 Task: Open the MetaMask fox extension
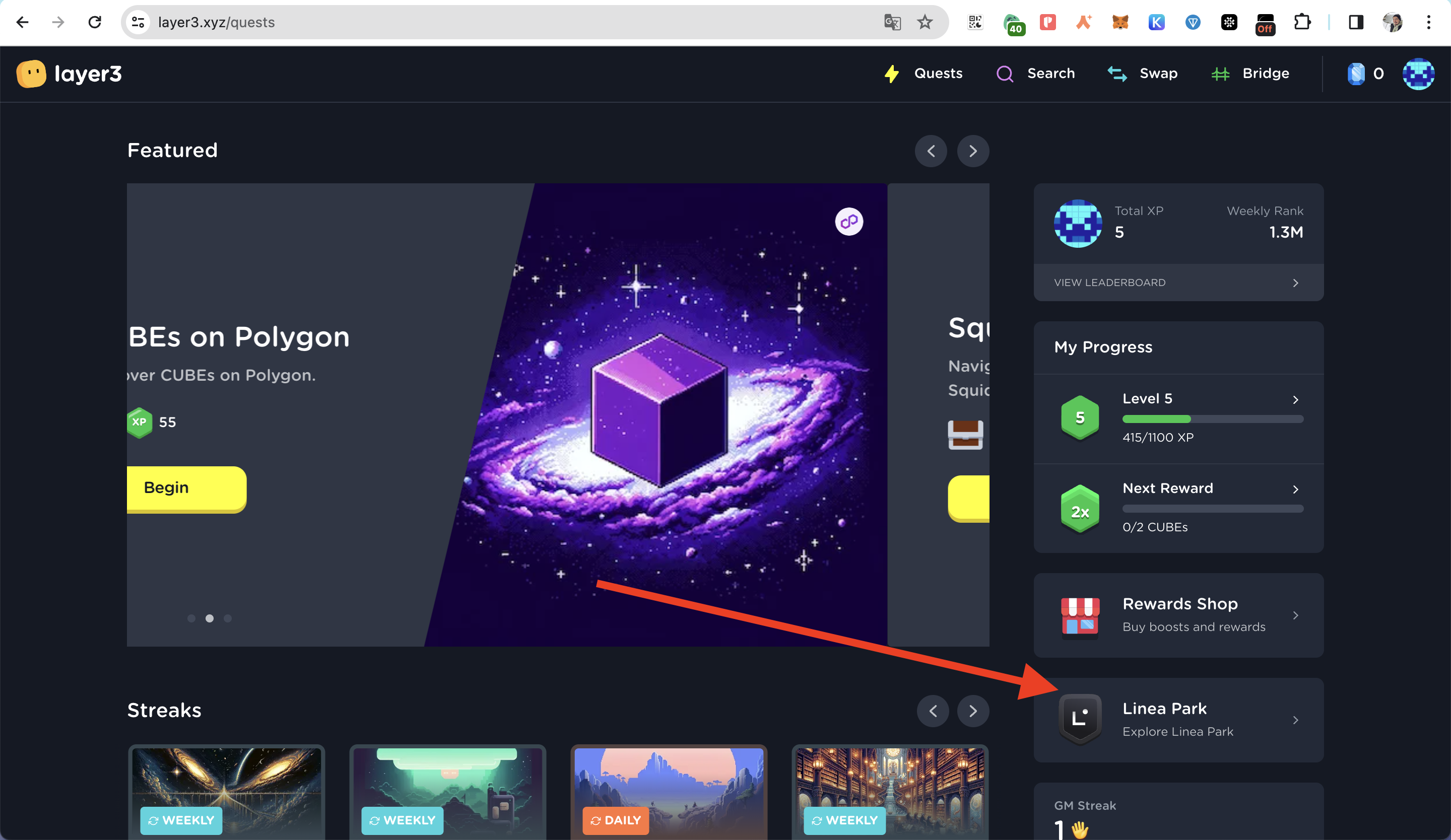(1120, 23)
